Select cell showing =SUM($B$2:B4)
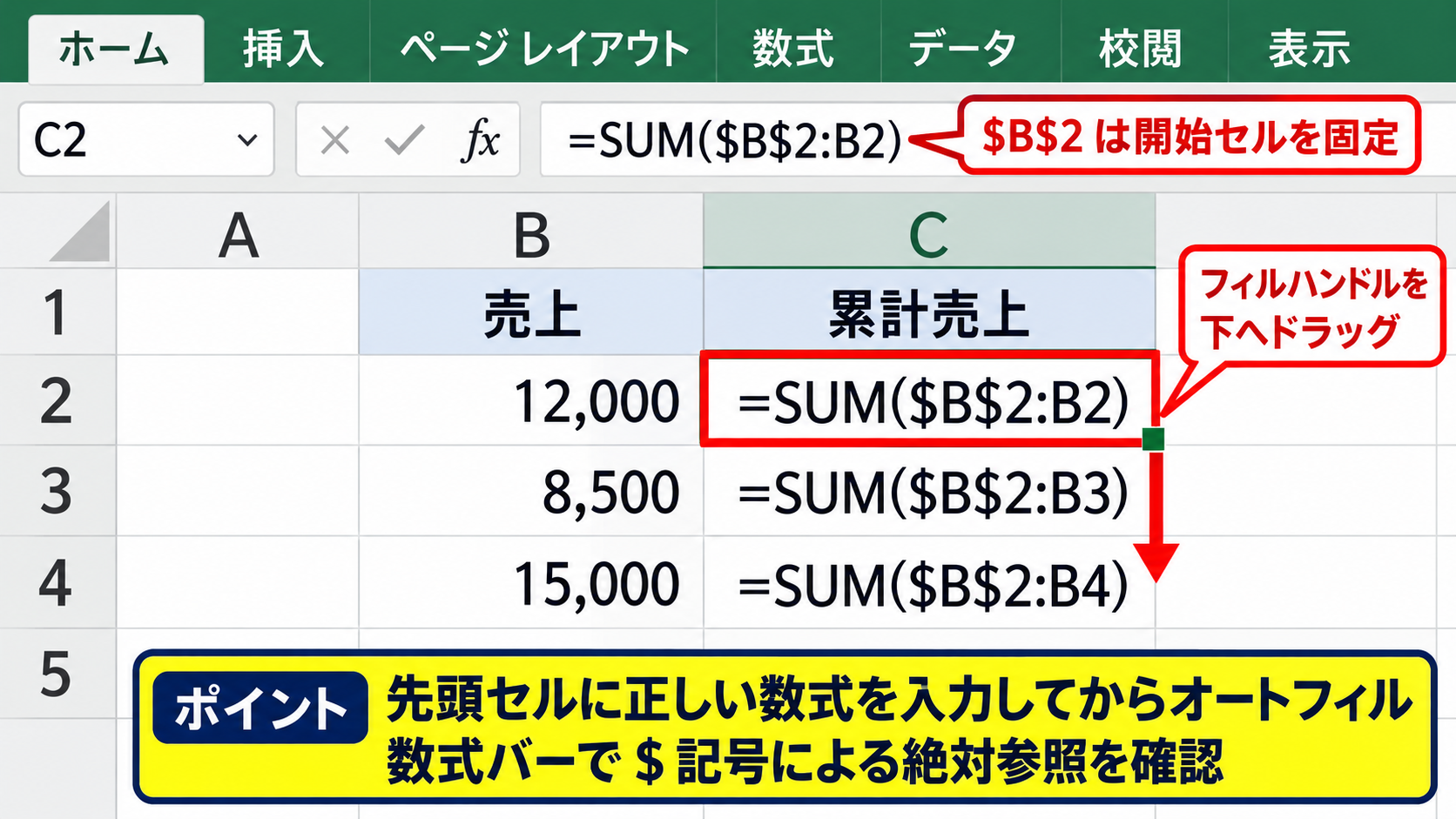This screenshot has height=819, width=1456. click(929, 582)
